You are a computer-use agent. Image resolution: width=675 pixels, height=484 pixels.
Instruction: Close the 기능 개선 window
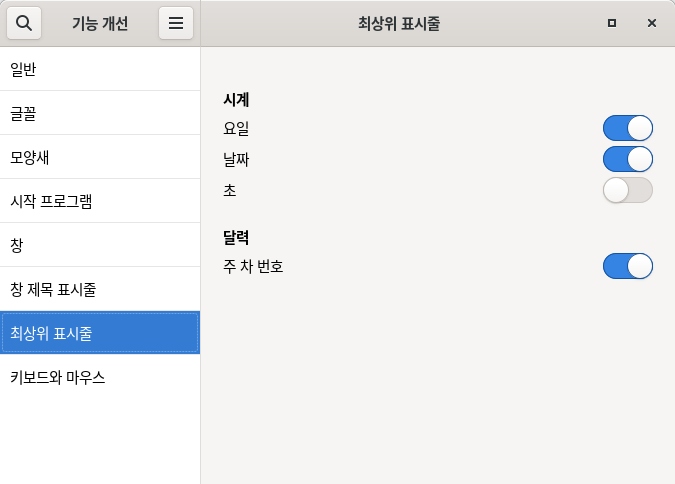(652, 23)
